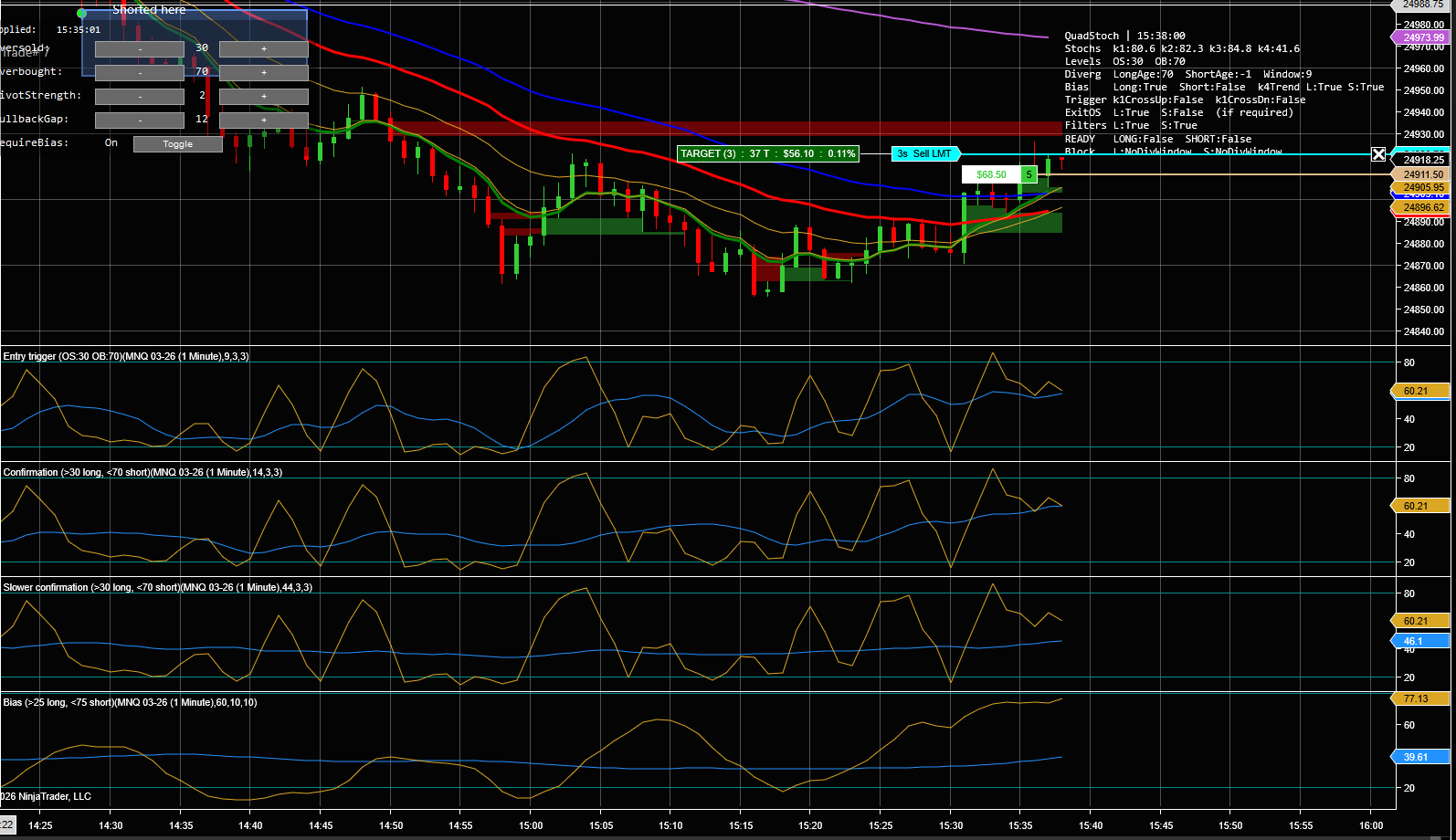This screenshot has height=840, width=1456.
Task: Click the $68.50 position PnL marker
Action: click(x=991, y=174)
